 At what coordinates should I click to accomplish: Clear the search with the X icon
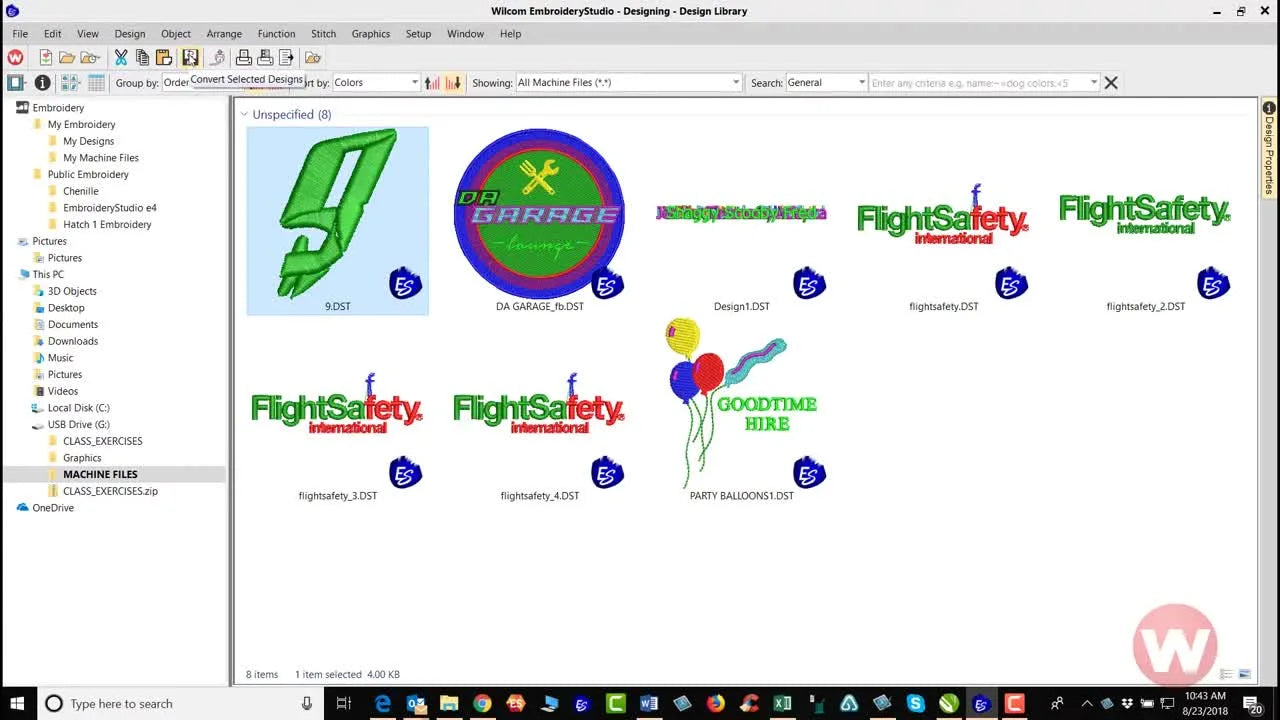[1111, 83]
